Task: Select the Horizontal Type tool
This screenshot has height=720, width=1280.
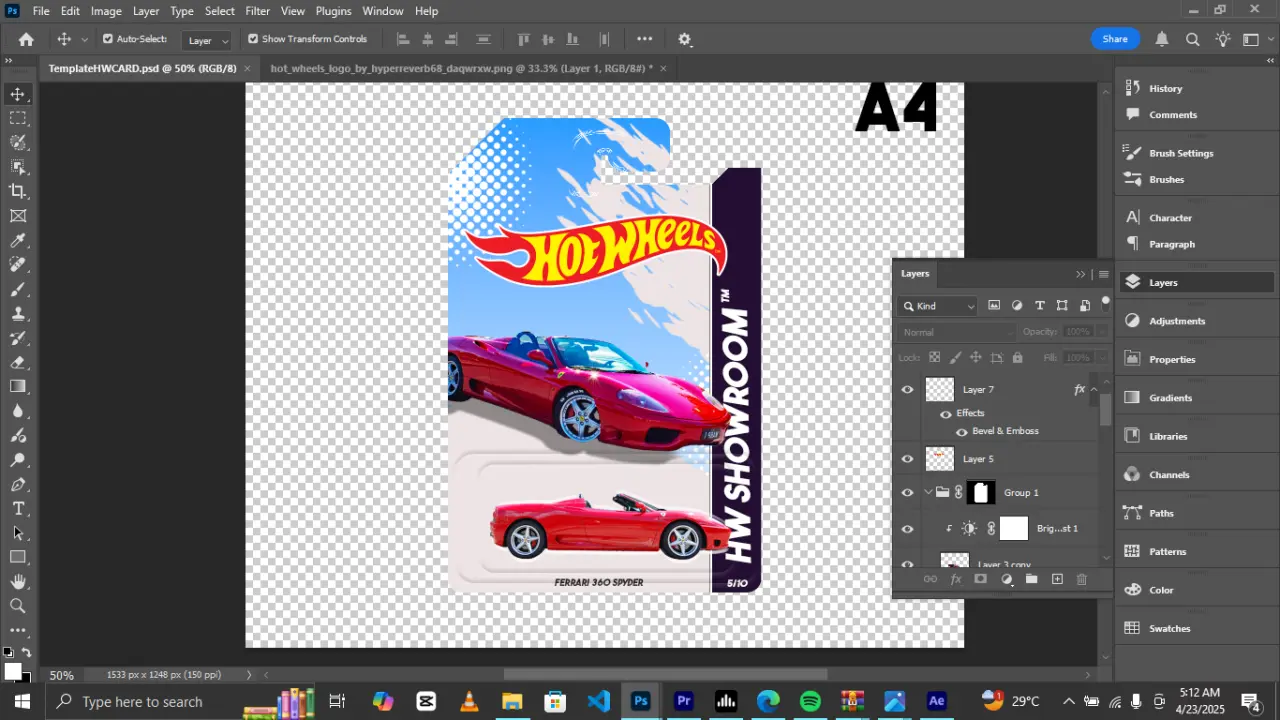Action: click(x=18, y=509)
